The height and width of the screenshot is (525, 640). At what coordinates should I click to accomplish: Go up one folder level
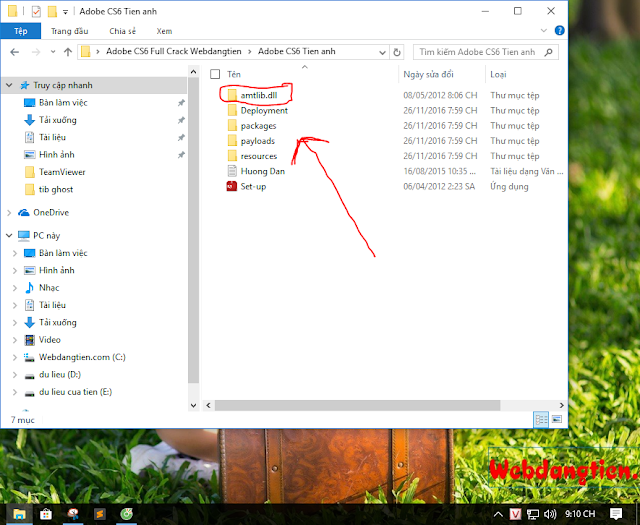(x=68, y=52)
